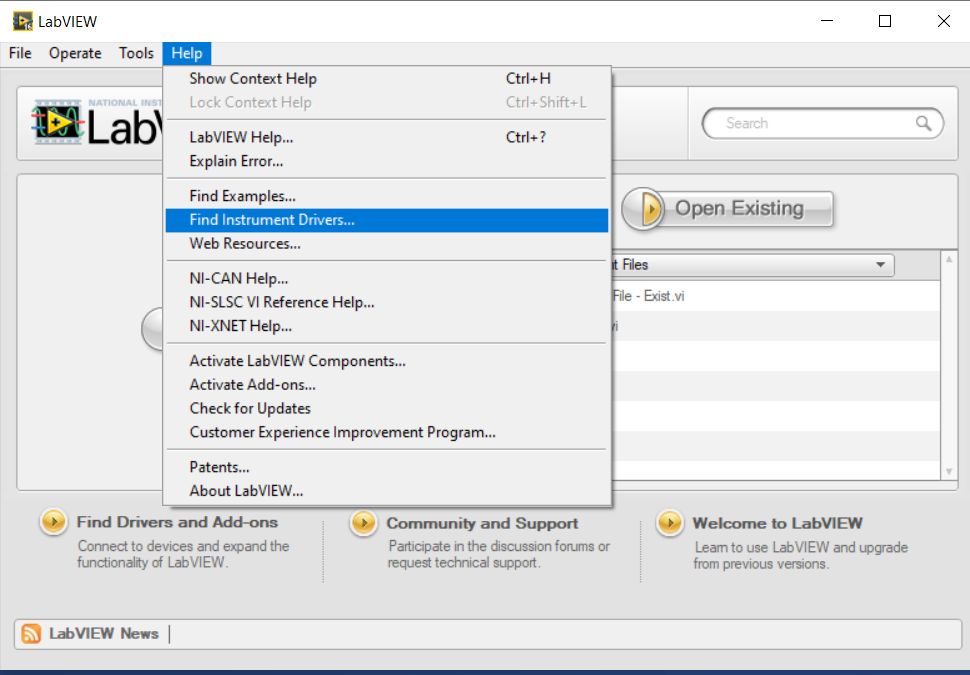Open the Operate menu
Image resolution: width=970 pixels, height=675 pixels.
click(74, 53)
